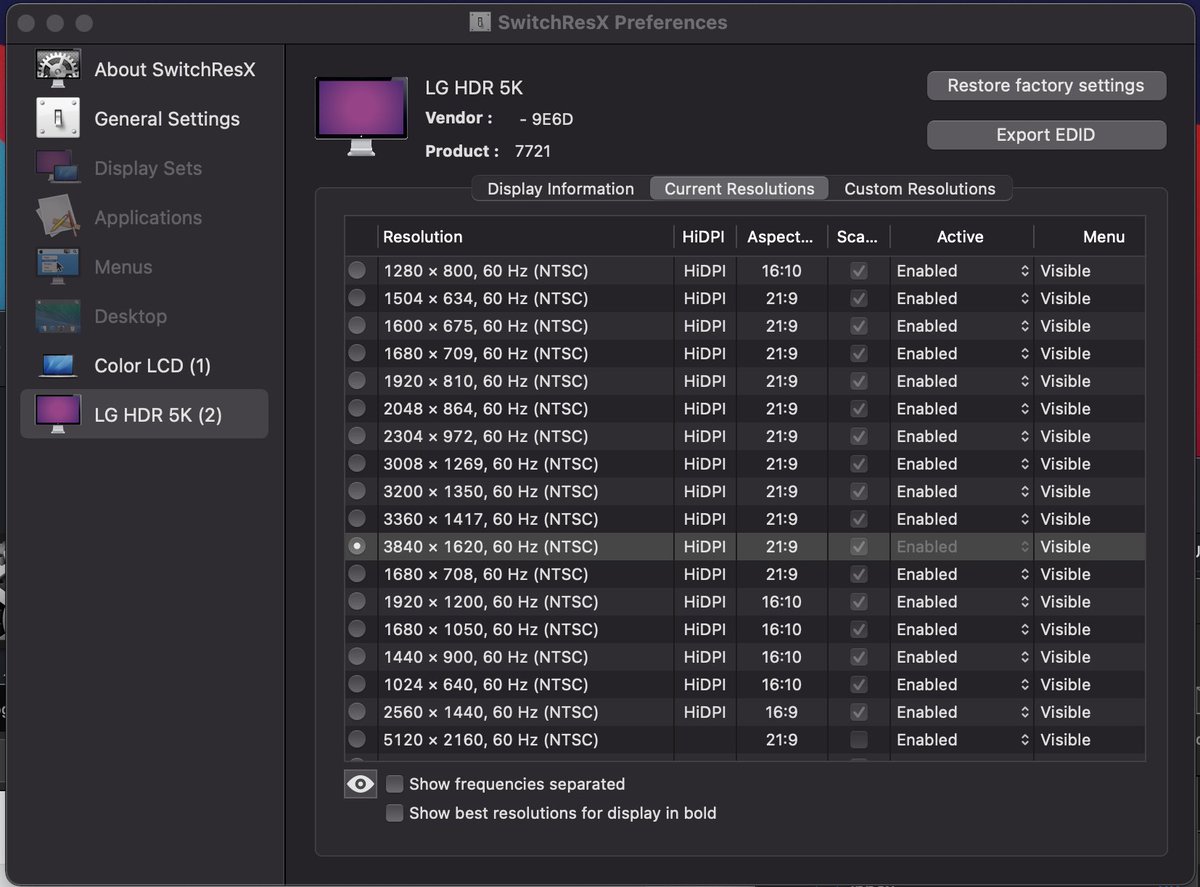This screenshot has height=887, width=1200.
Task: Switch to Custom Resolutions tab
Action: click(x=920, y=189)
